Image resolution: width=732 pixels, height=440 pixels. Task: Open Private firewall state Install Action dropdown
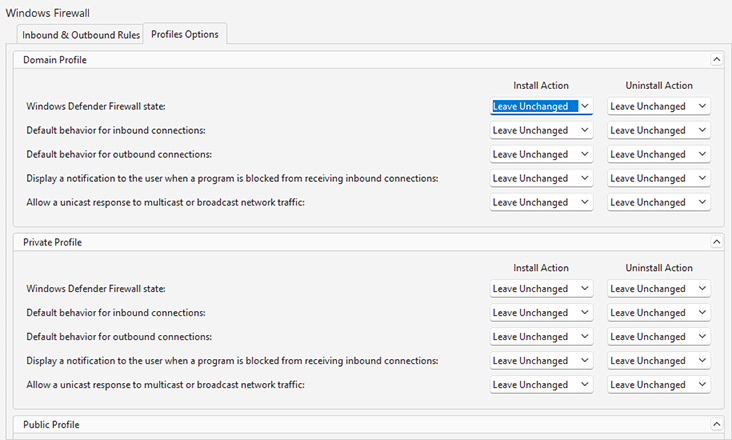point(541,288)
